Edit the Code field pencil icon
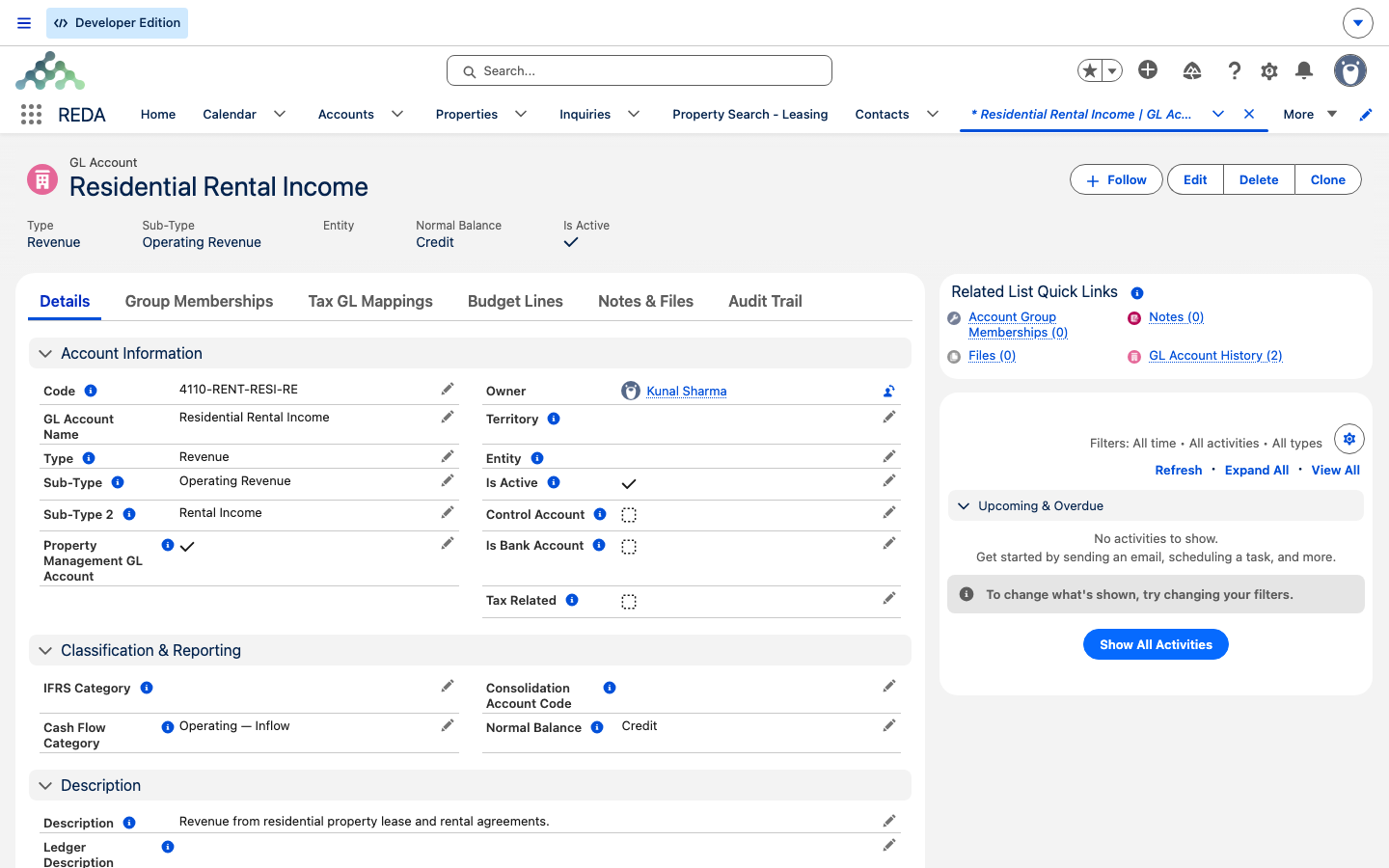This screenshot has height=868, width=1389. pyautogui.click(x=448, y=389)
